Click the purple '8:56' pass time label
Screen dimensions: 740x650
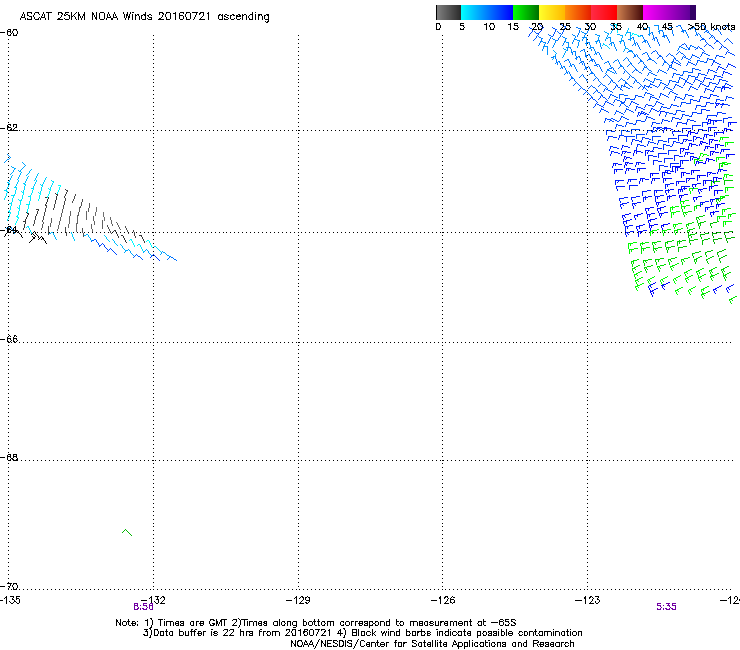point(143,607)
